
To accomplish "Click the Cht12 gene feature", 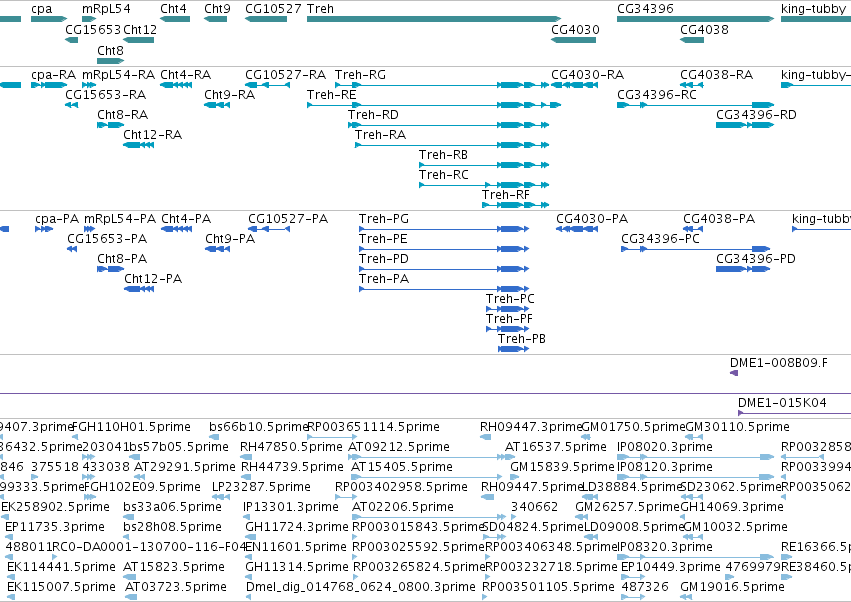I will pos(138,40).
